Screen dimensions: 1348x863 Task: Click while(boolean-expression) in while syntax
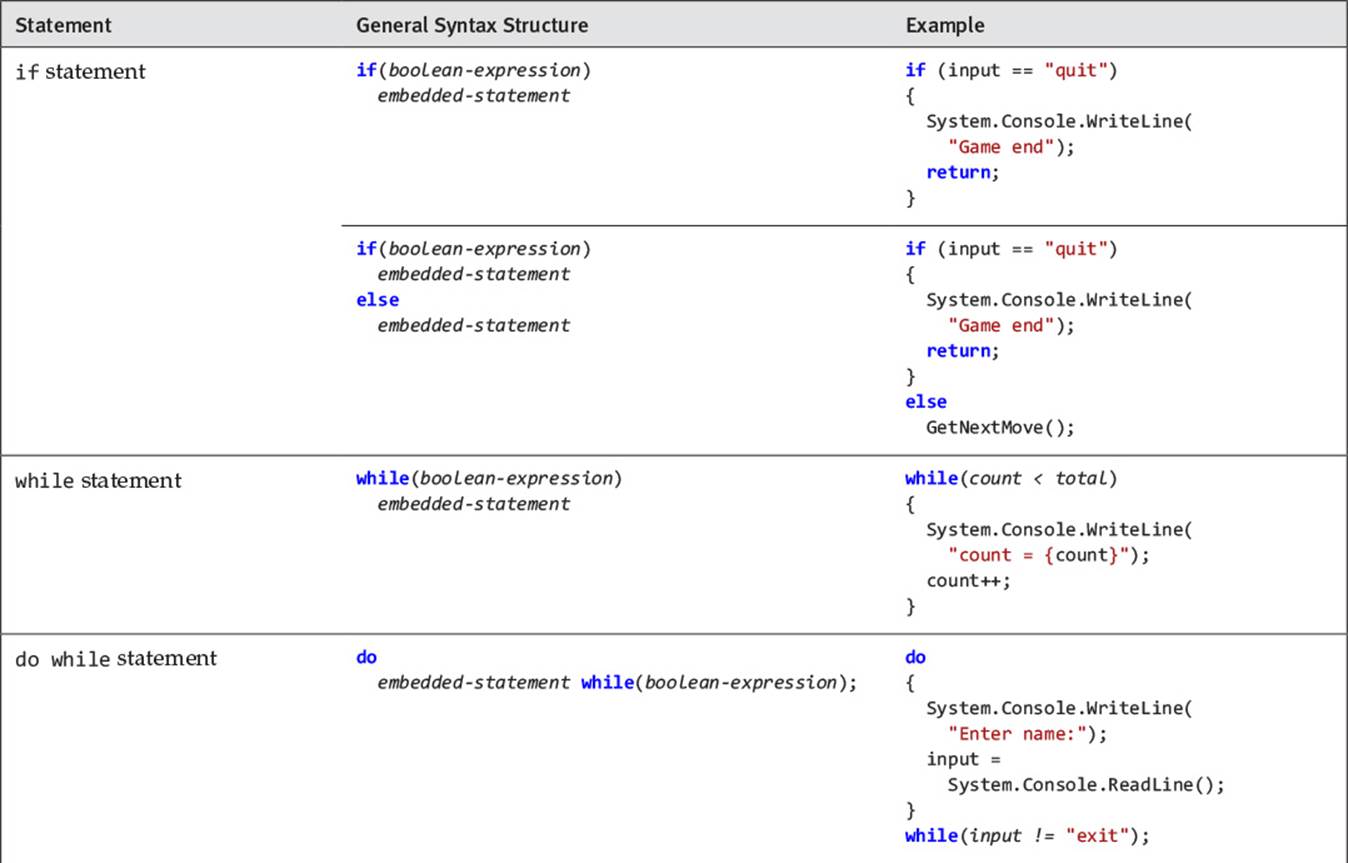489,479
